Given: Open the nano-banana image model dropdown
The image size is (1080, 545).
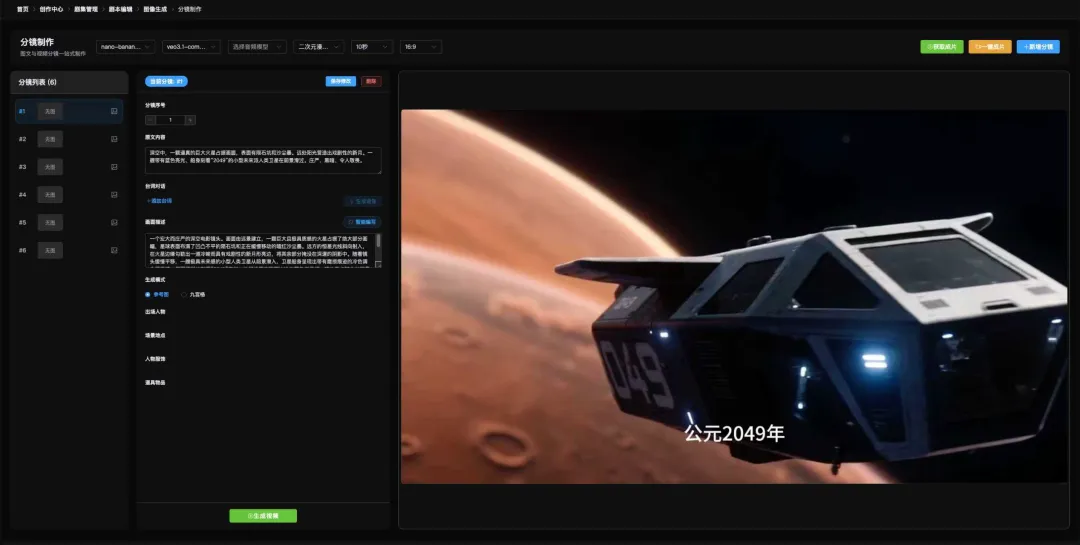Looking at the screenshot, I should coord(125,47).
